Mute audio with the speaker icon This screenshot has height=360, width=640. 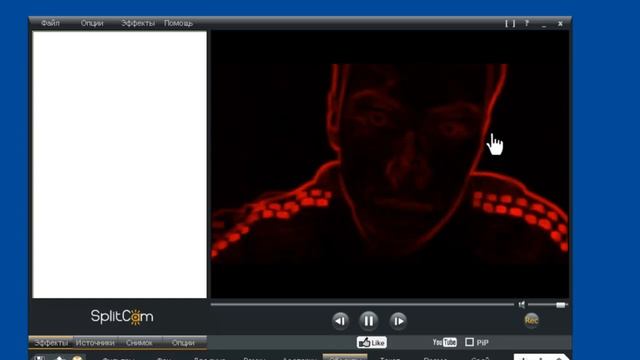522,304
